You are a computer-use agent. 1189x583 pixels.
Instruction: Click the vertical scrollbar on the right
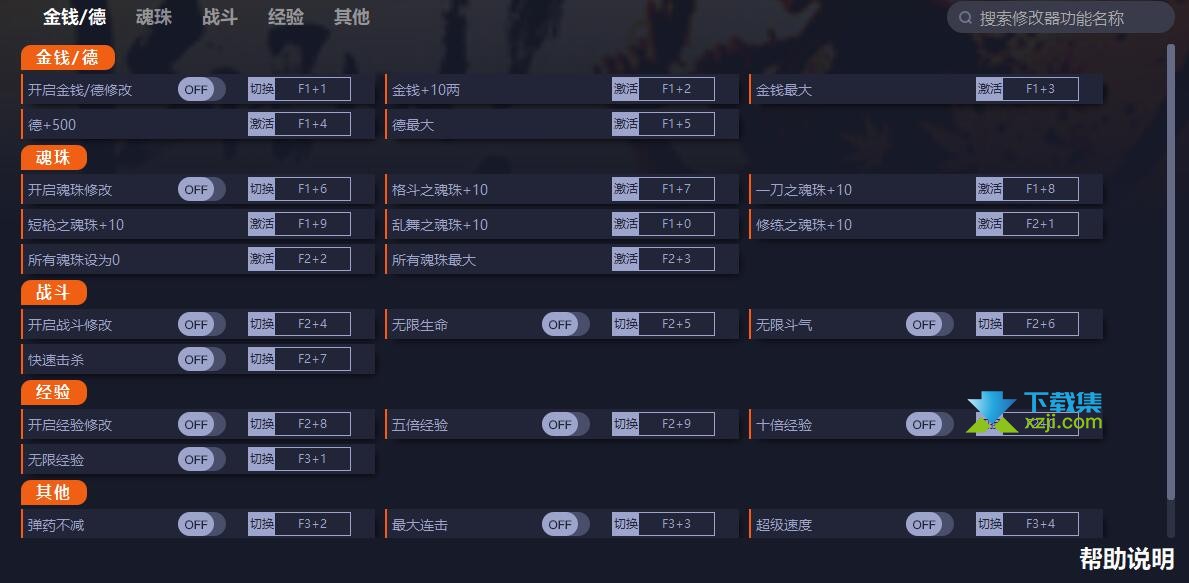1171,291
